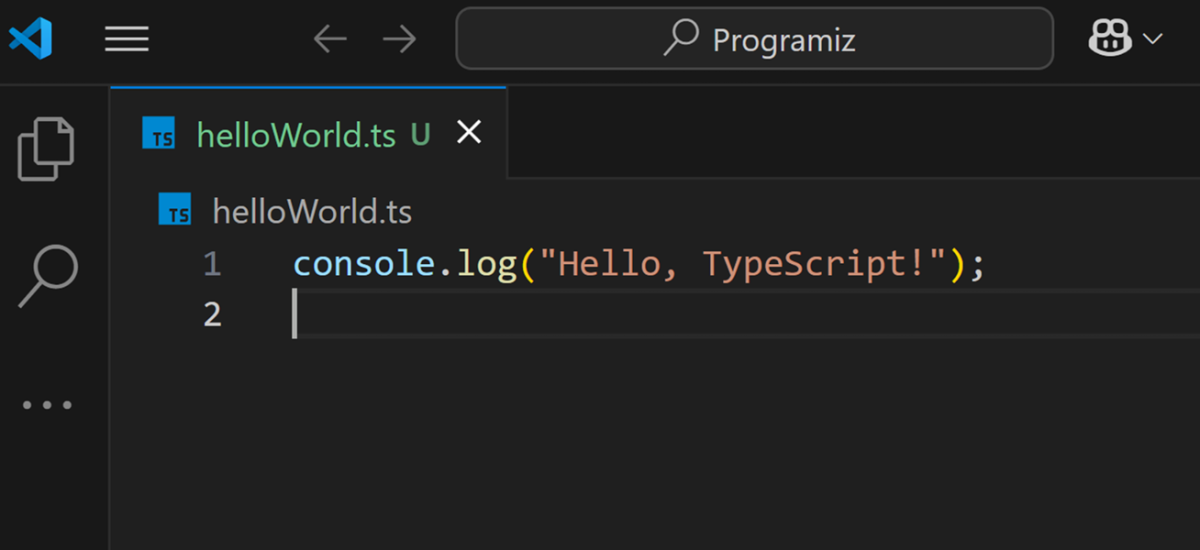This screenshot has width=1200, height=550.
Task: Click the Programiz command center search box
Action: coord(754,39)
